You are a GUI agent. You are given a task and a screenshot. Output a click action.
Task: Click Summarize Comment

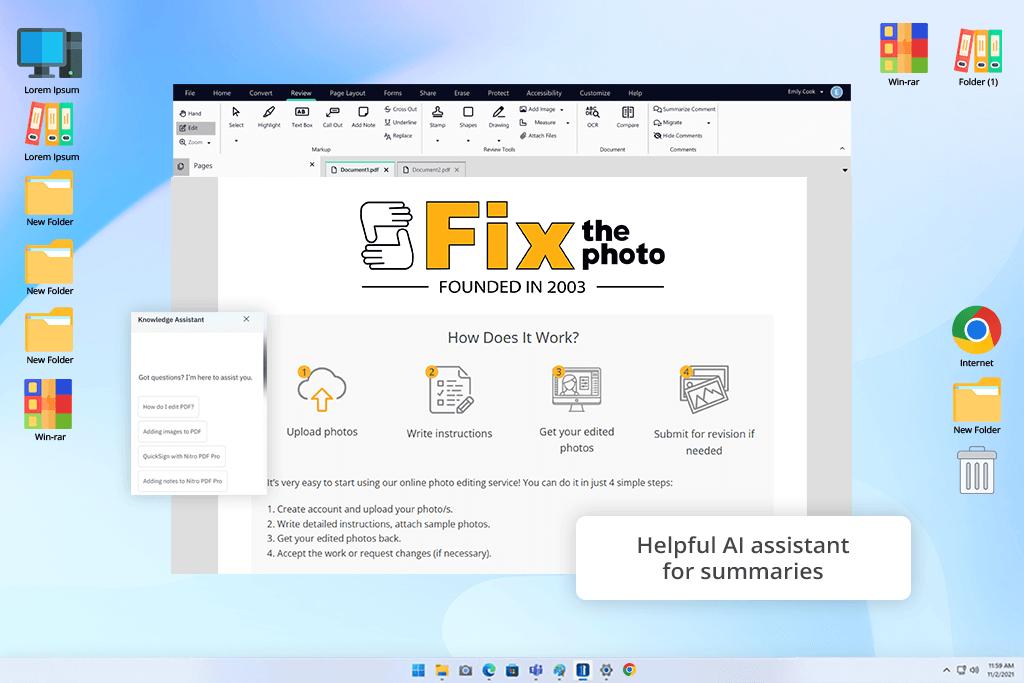point(684,109)
